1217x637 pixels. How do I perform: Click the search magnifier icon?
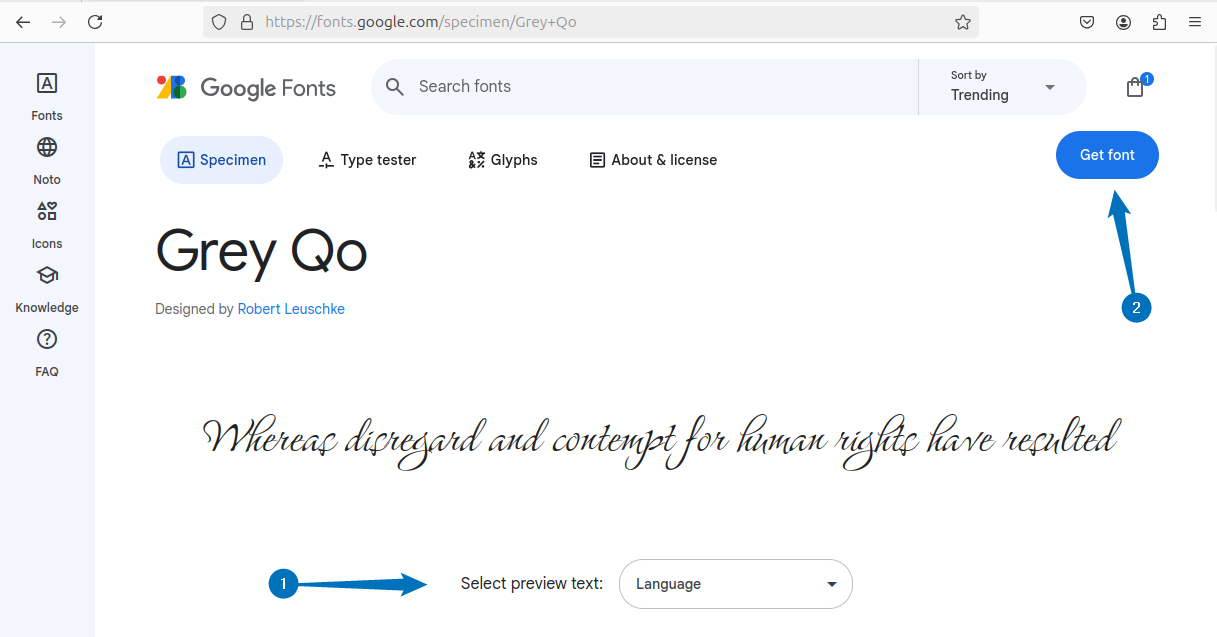coord(394,87)
